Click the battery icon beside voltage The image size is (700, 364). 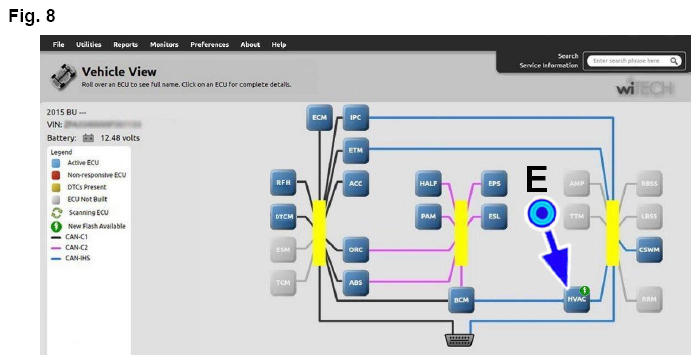pos(88,138)
